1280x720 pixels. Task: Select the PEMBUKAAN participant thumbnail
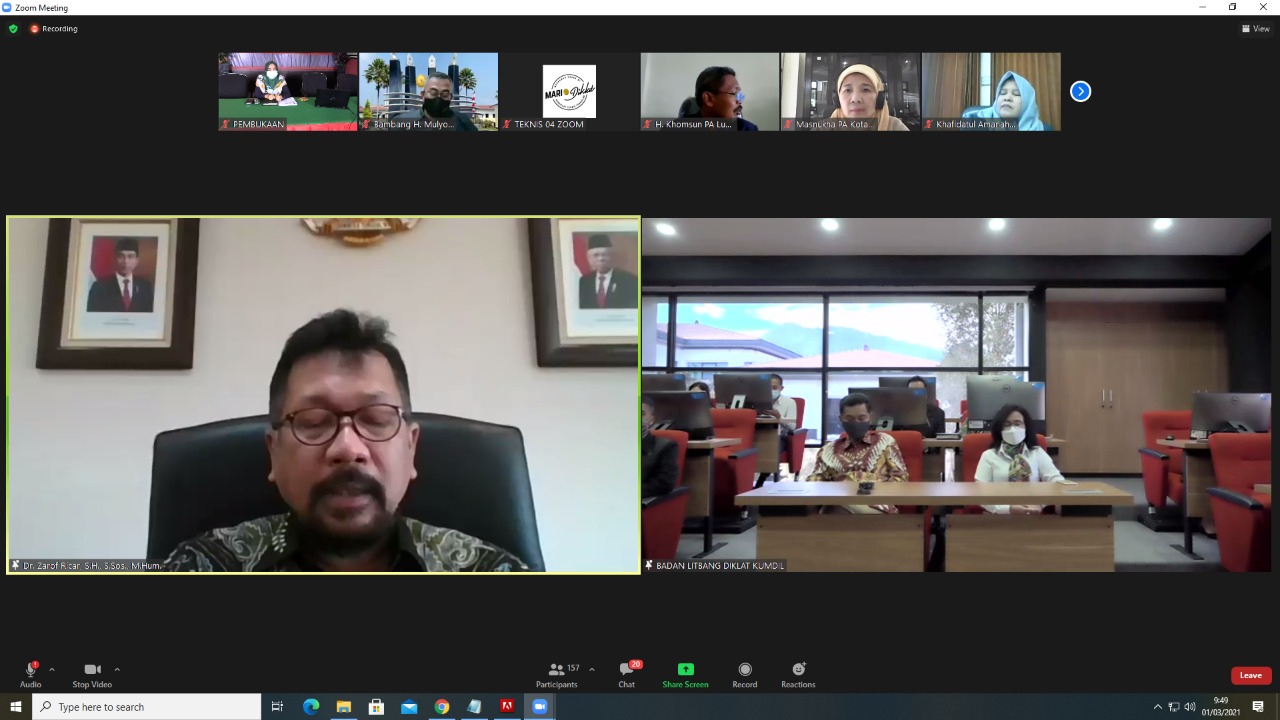tap(288, 91)
